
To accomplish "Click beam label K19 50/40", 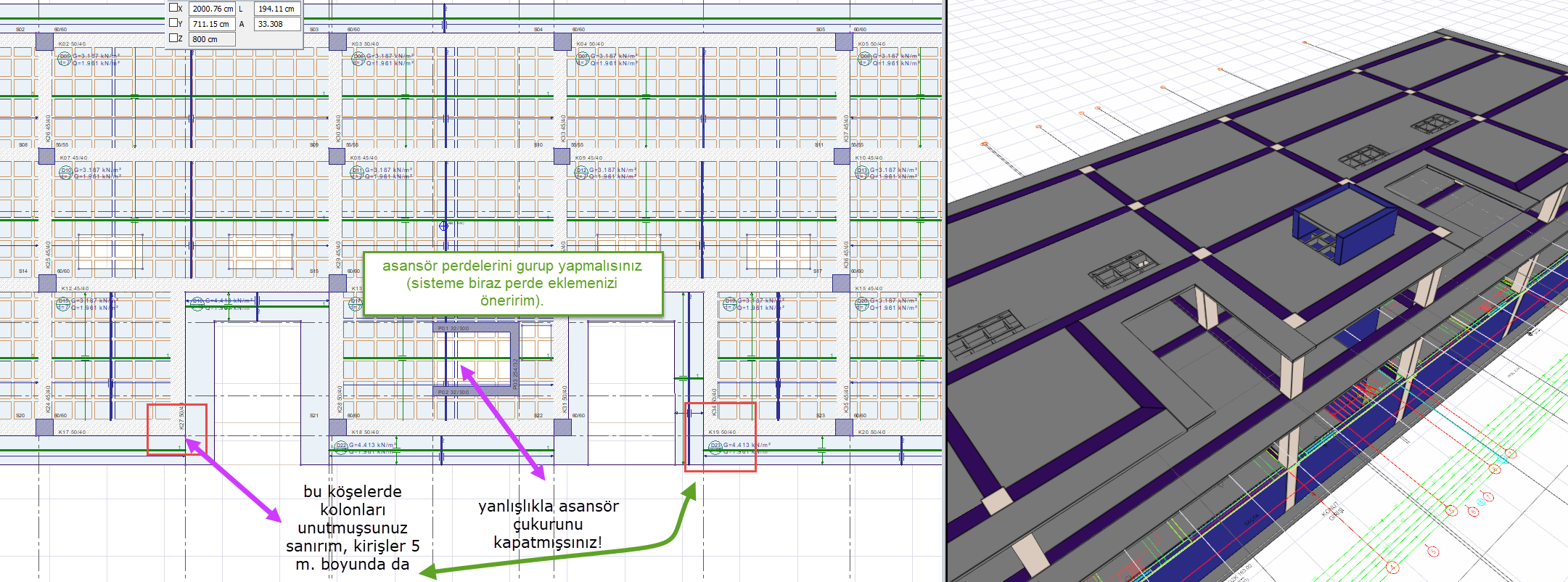I will tap(722, 432).
